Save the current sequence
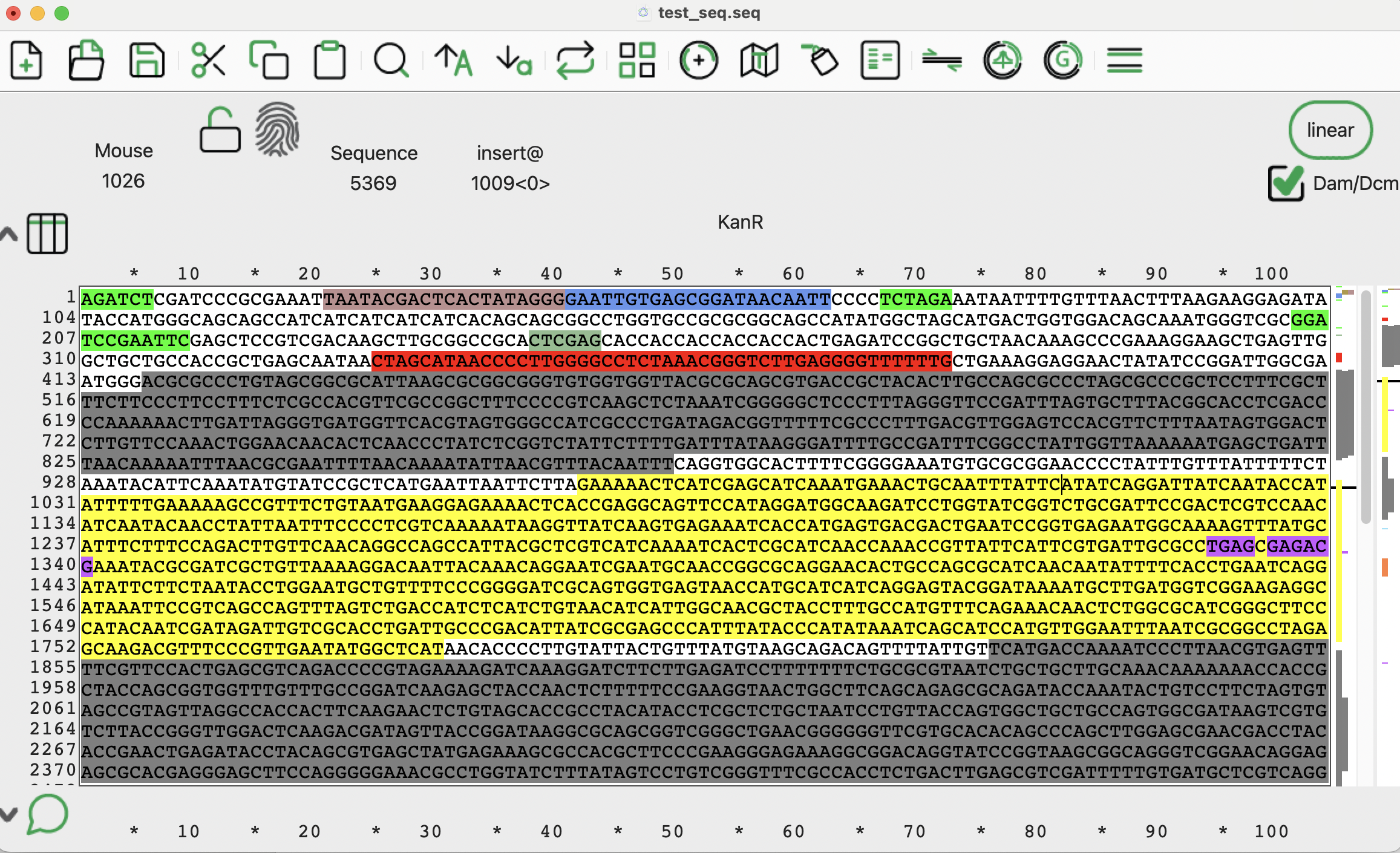This screenshot has height=853, width=1400. pyautogui.click(x=147, y=60)
